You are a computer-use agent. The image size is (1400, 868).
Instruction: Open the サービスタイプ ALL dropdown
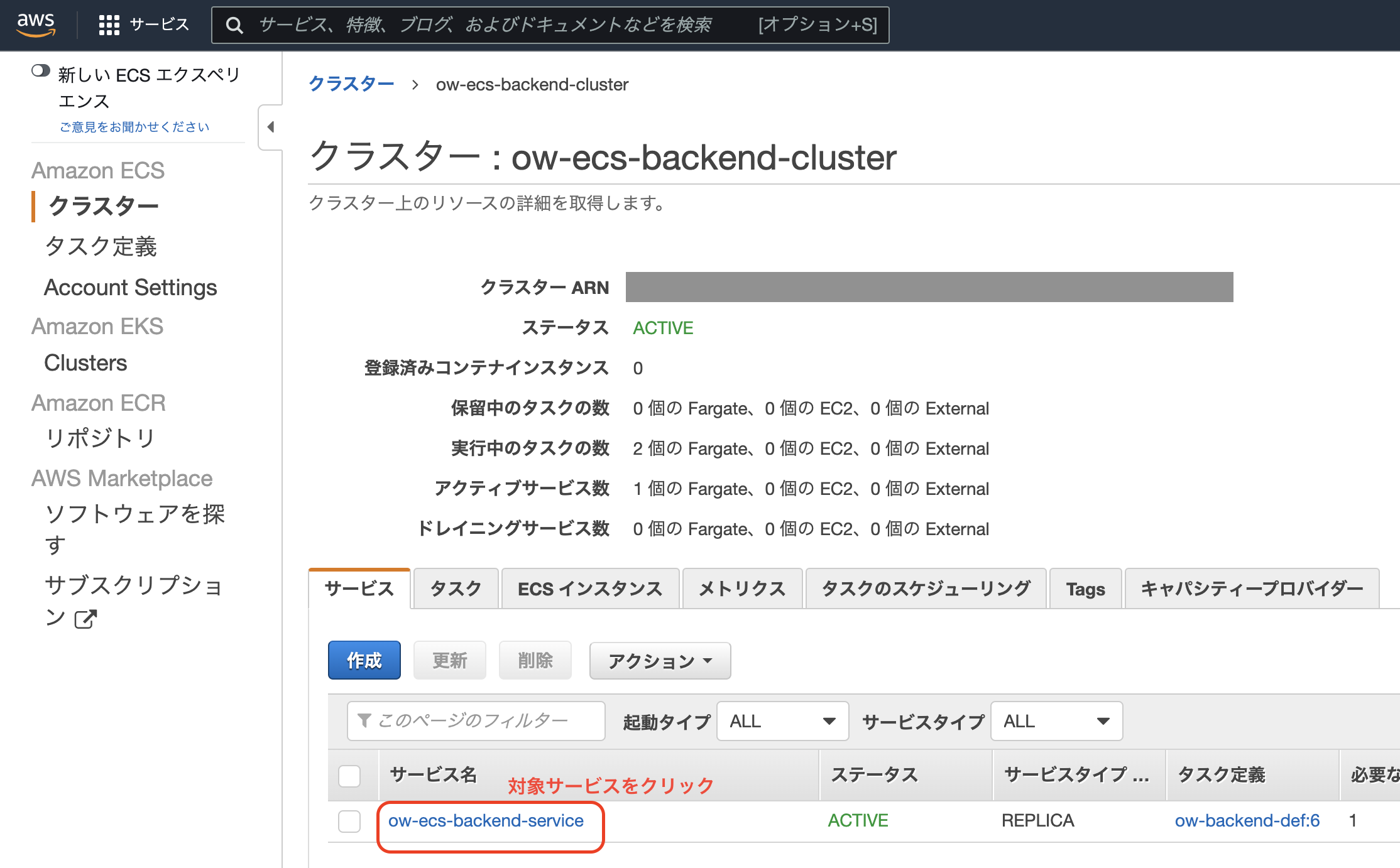pyautogui.click(x=1056, y=720)
